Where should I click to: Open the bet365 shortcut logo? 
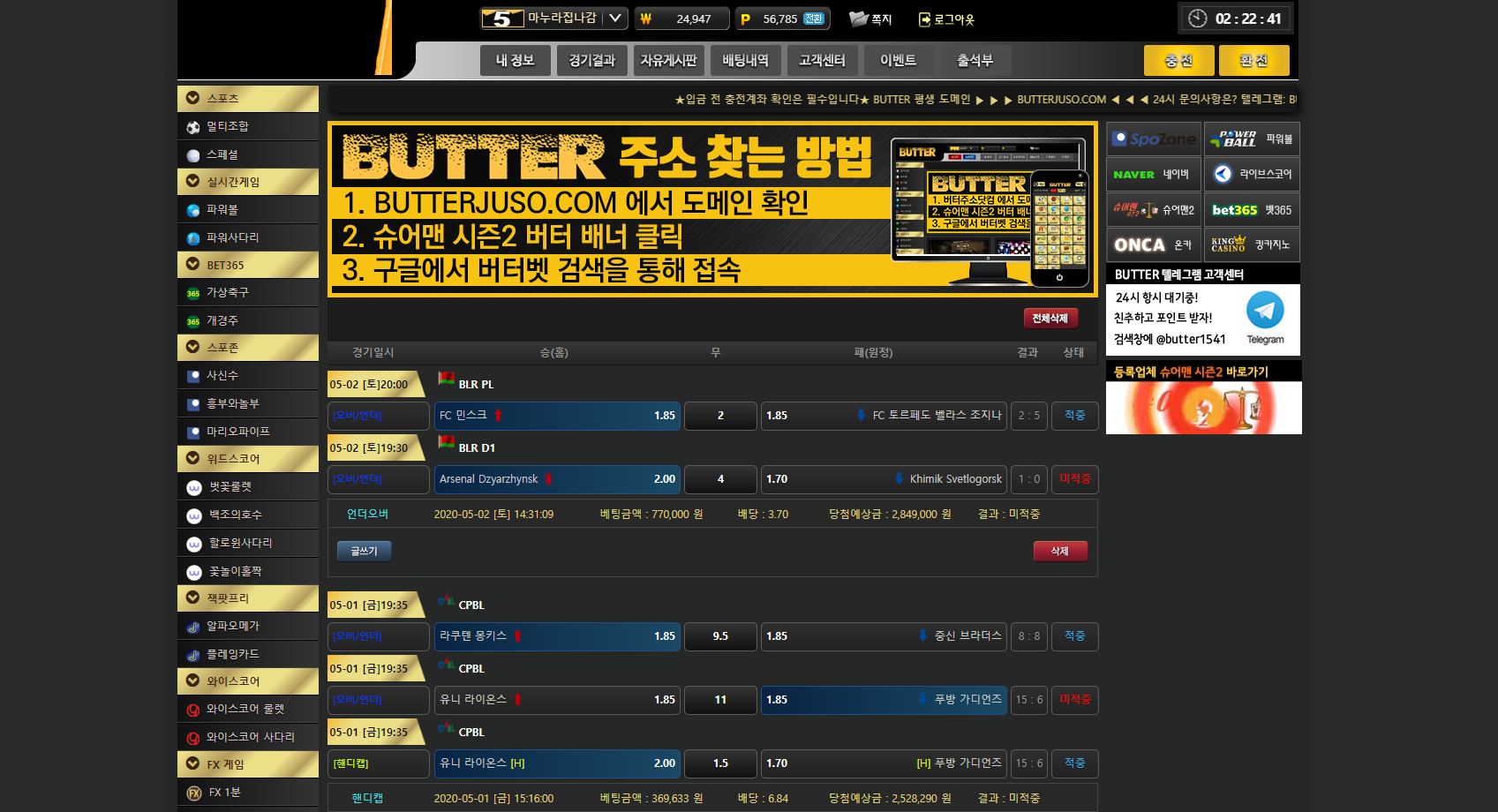[x=1234, y=210]
